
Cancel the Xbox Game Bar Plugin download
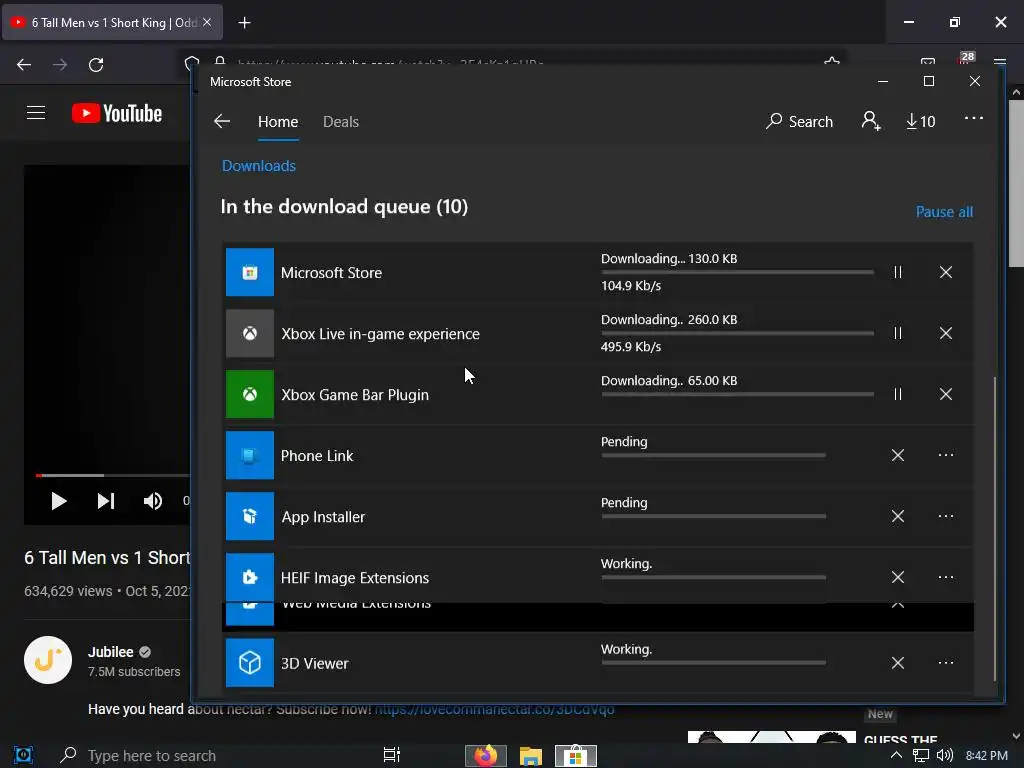(946, 394)
